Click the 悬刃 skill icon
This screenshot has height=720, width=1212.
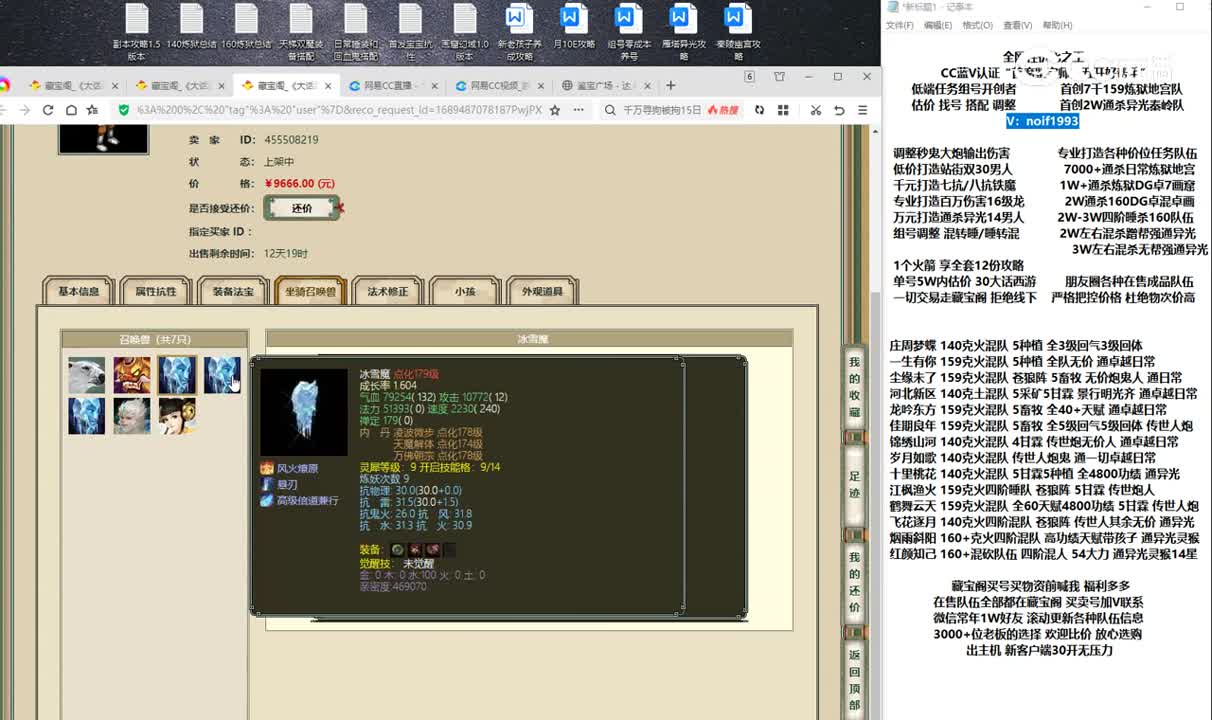click(x=267, y=484)
